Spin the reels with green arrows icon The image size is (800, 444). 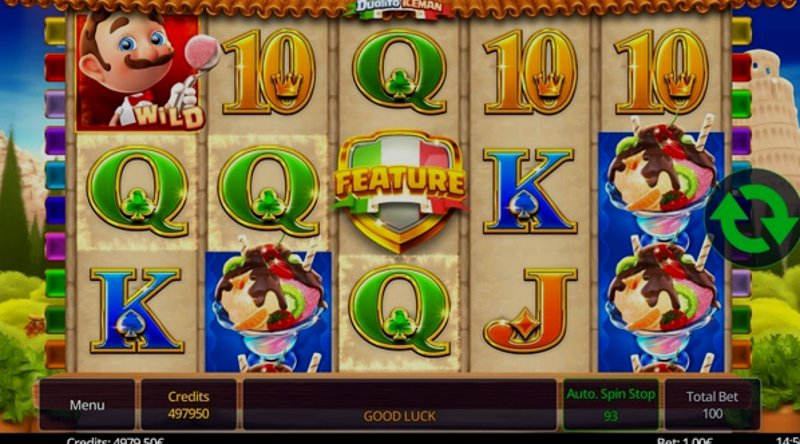(x=754, y=218)
